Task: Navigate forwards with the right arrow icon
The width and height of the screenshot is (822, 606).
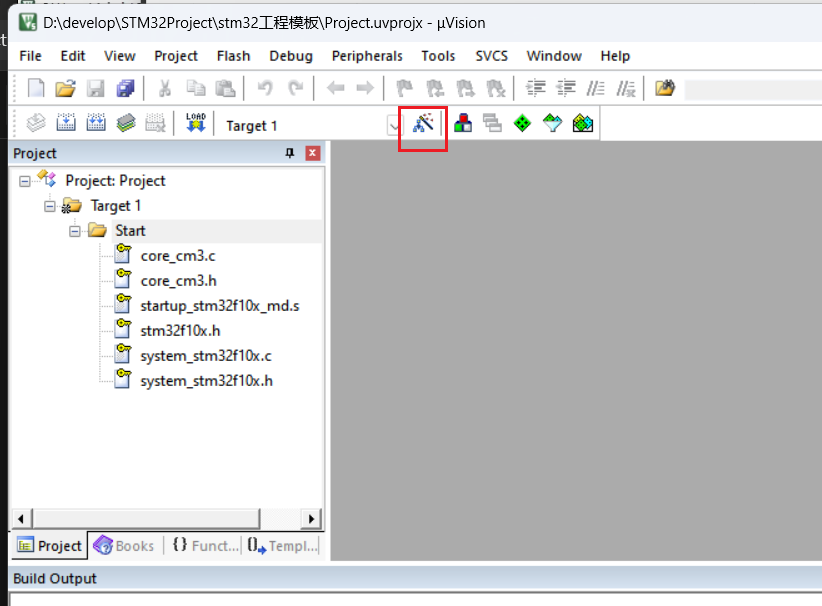Action: pos(365,88)
